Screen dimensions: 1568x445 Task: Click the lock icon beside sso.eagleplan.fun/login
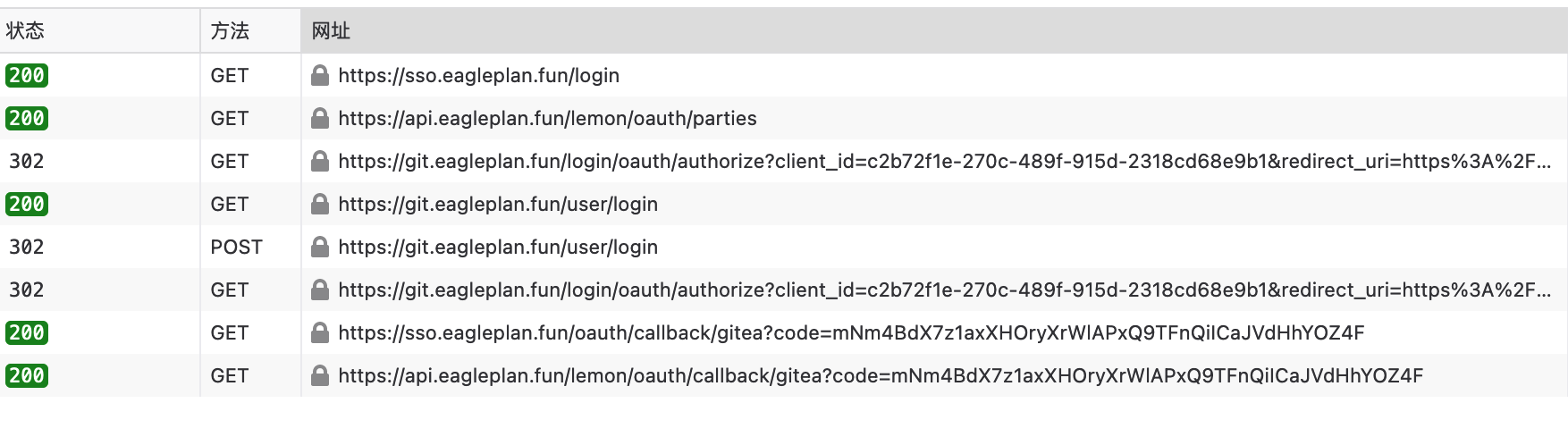(320, 75)
